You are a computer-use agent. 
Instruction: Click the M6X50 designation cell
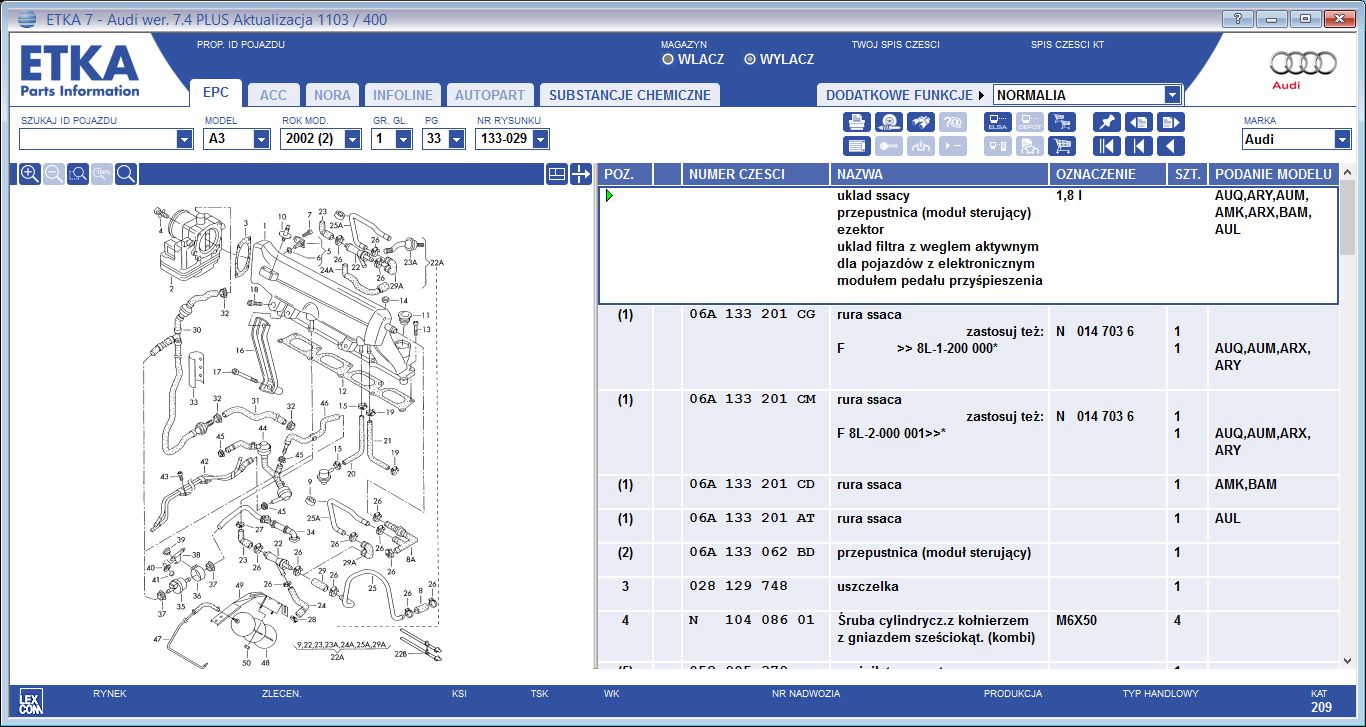click(x=1076, y=620)
